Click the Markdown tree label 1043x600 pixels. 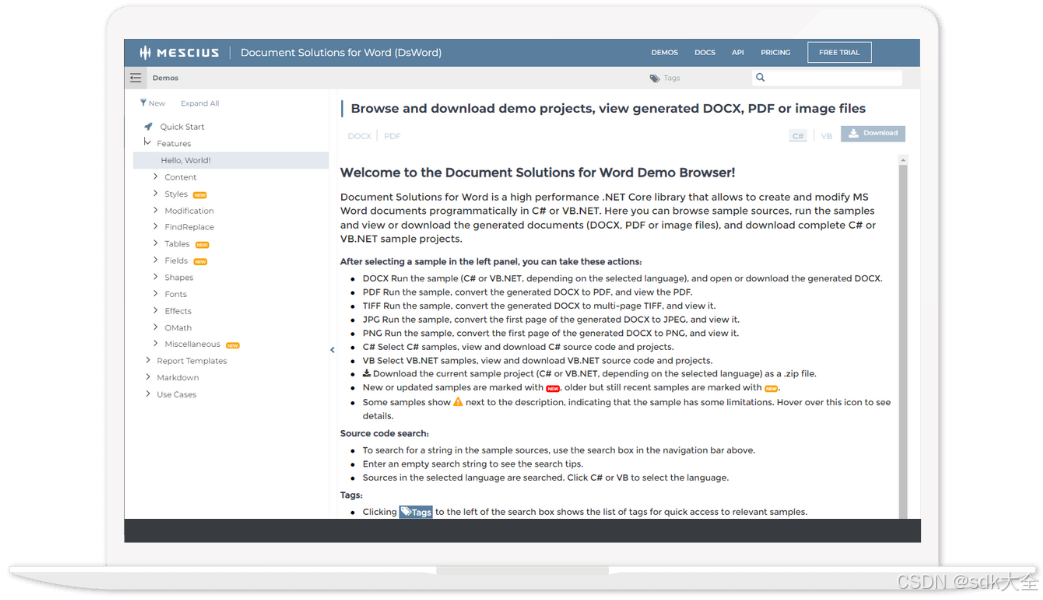click(178, 377)
